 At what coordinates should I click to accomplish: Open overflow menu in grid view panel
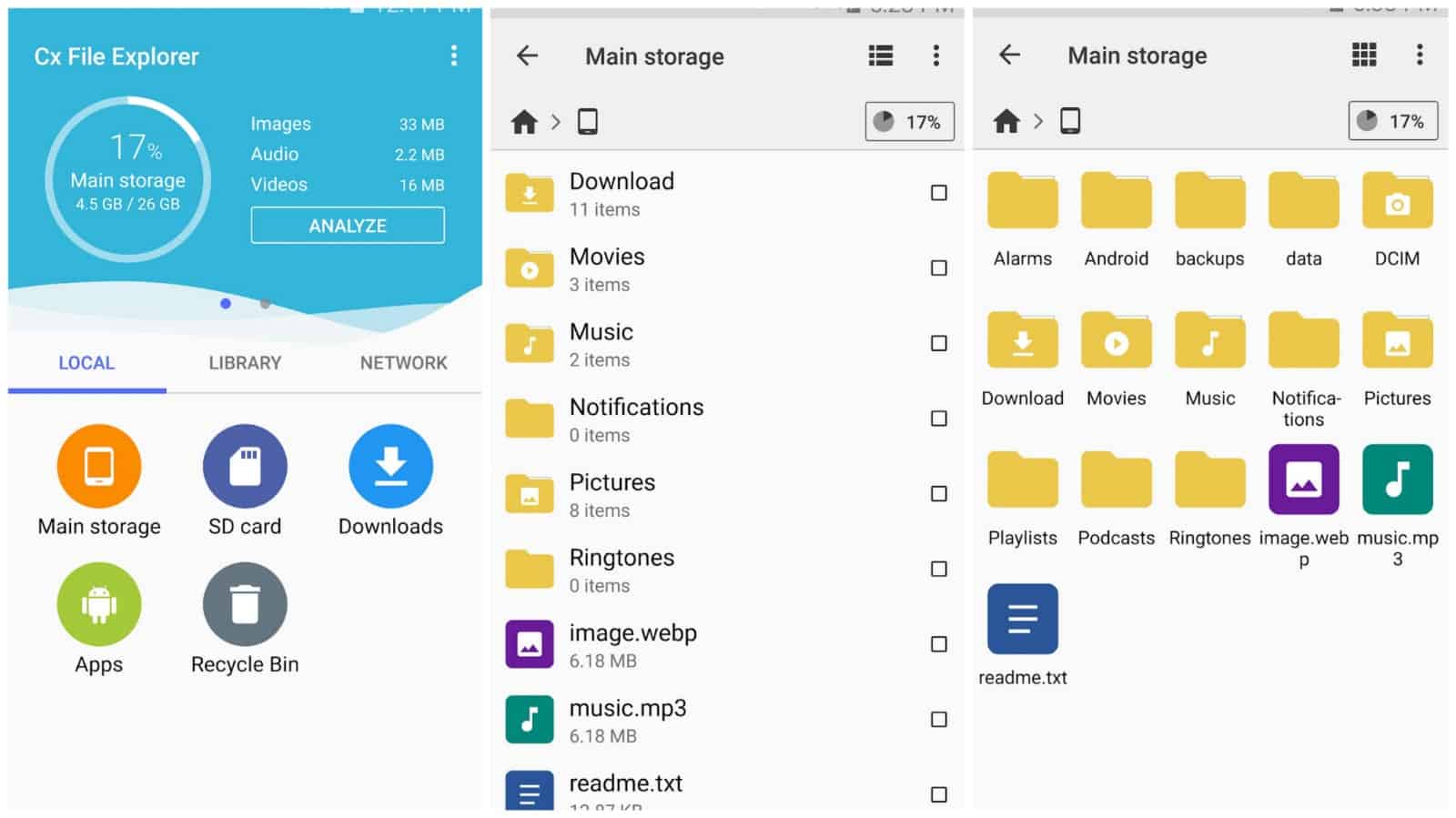(1419, 56)
